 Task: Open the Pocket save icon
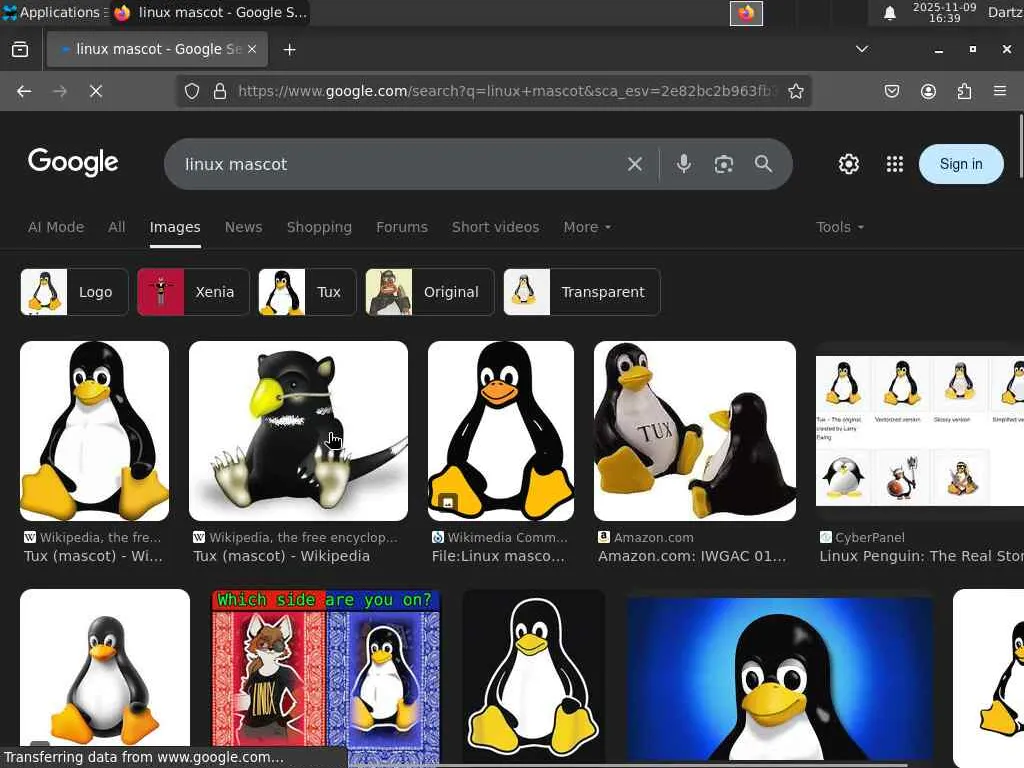coord(891,91)
